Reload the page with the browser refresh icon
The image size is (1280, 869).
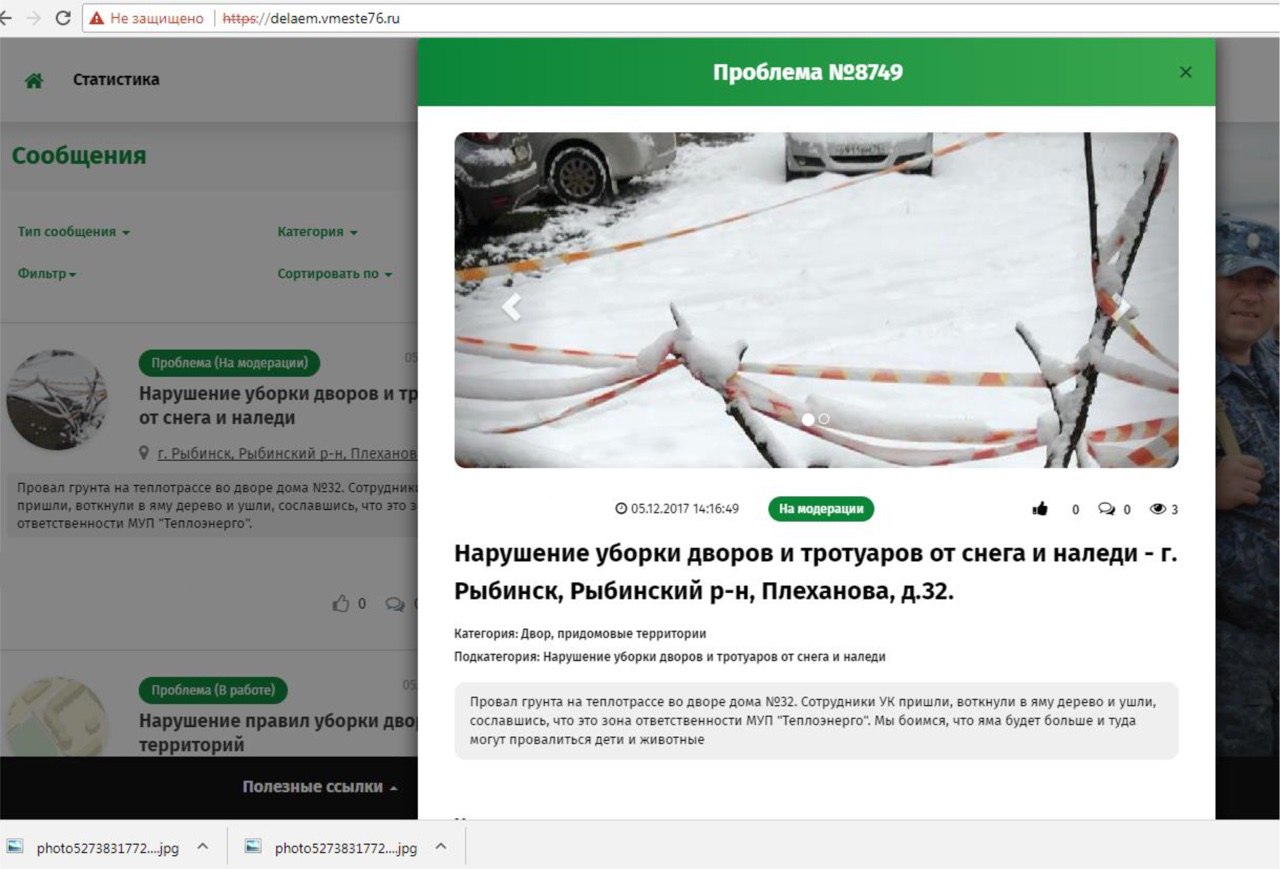pos(63,18)
